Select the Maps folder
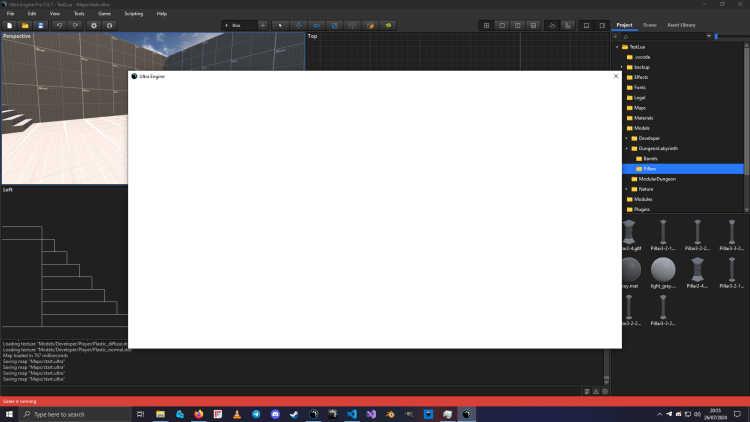The image size is (750, 422). coord(636,108)
